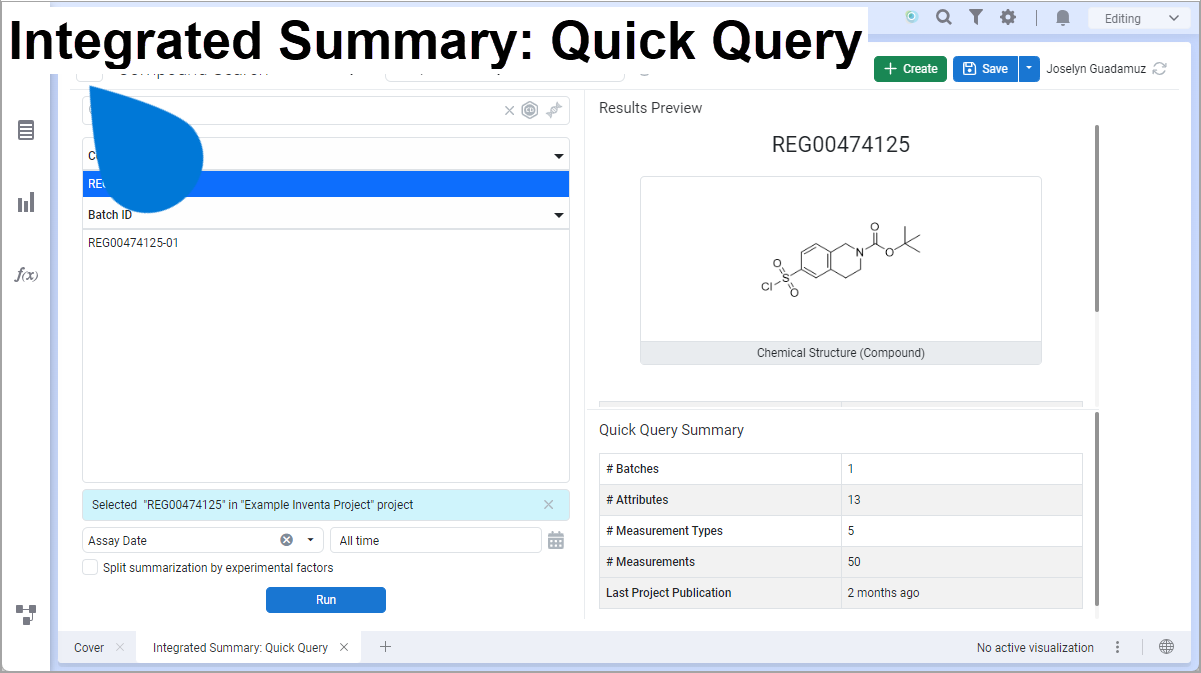Click the green Create button
This screenshot has height=673, width=1201.
(x=910, y=69)
